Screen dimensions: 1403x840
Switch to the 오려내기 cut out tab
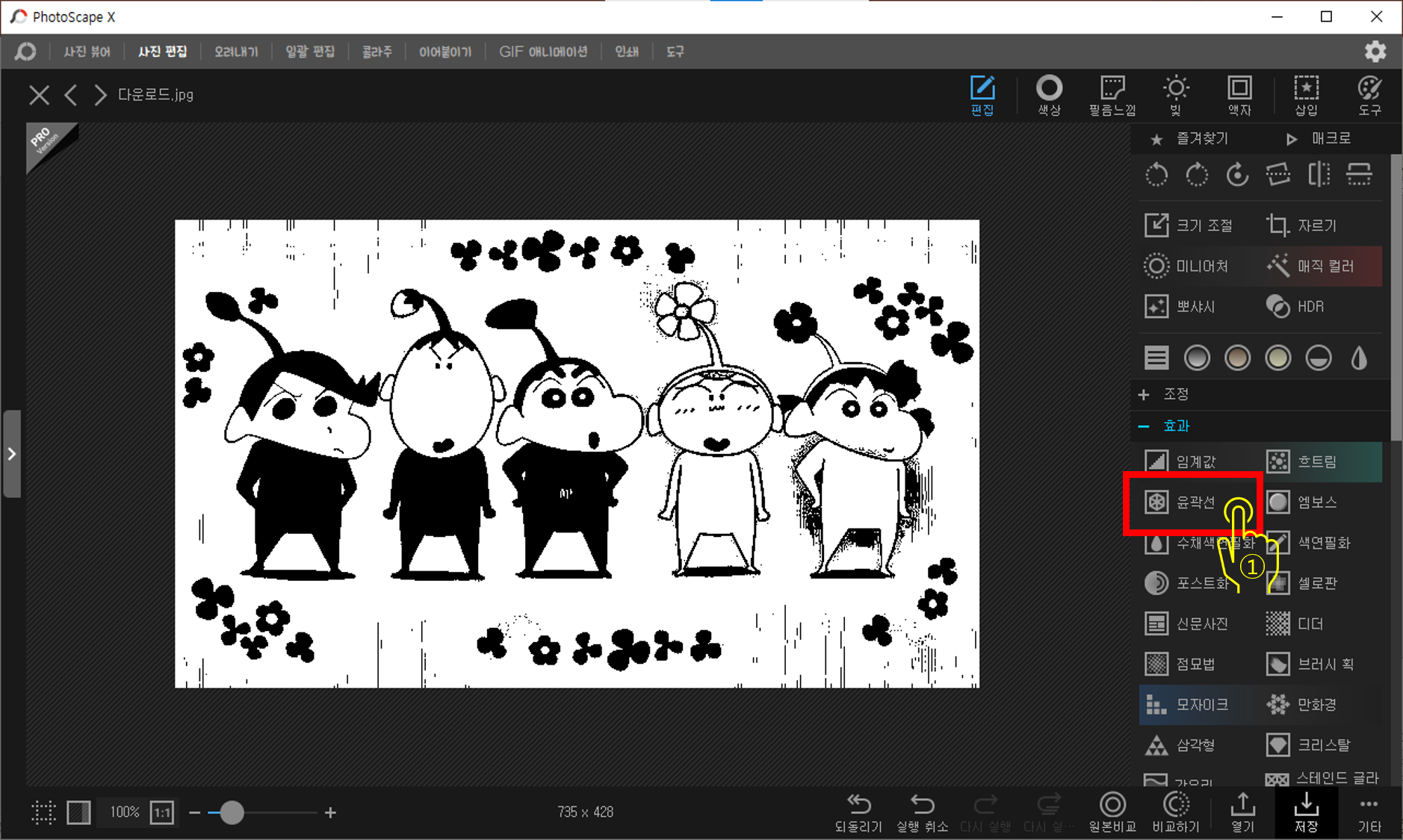[x=236, y=52]
